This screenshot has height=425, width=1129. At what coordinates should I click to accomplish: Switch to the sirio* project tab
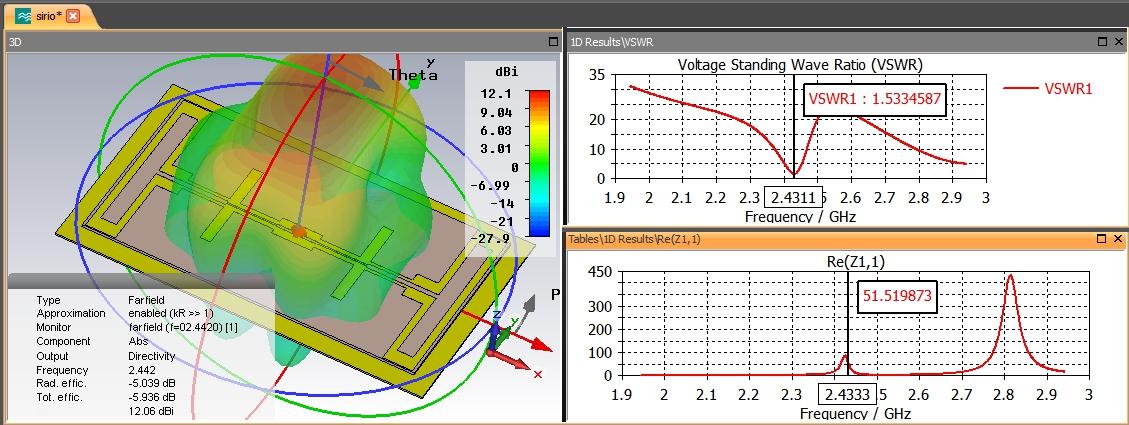[49, 16]
